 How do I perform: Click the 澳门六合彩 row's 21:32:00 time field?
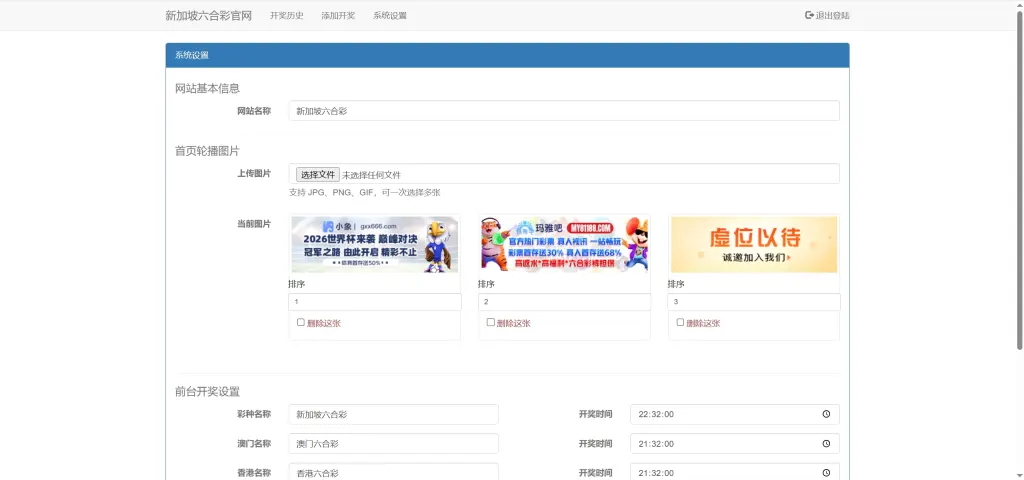735,443
